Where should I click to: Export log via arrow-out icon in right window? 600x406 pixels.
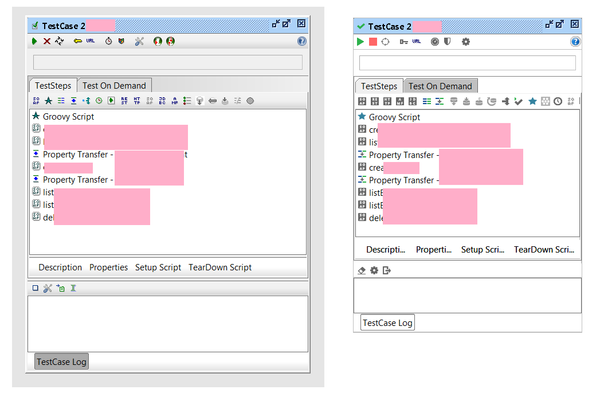[x=386, y=271]
